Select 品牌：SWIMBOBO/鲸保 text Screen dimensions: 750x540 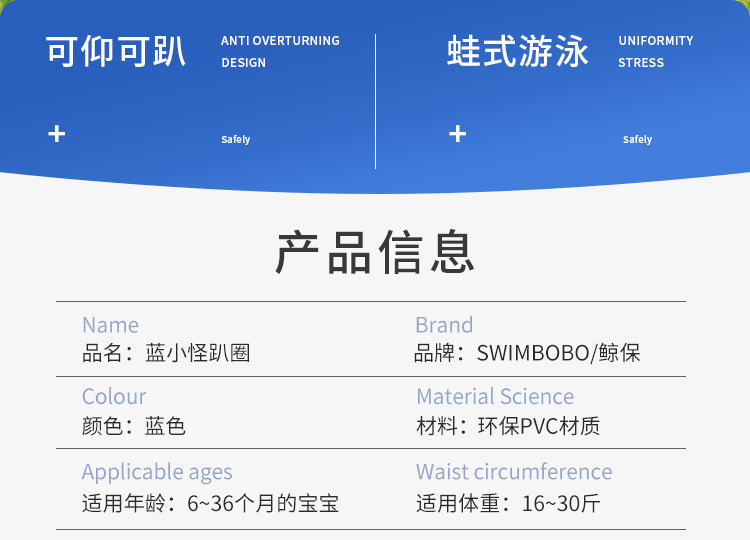point(527,353)
